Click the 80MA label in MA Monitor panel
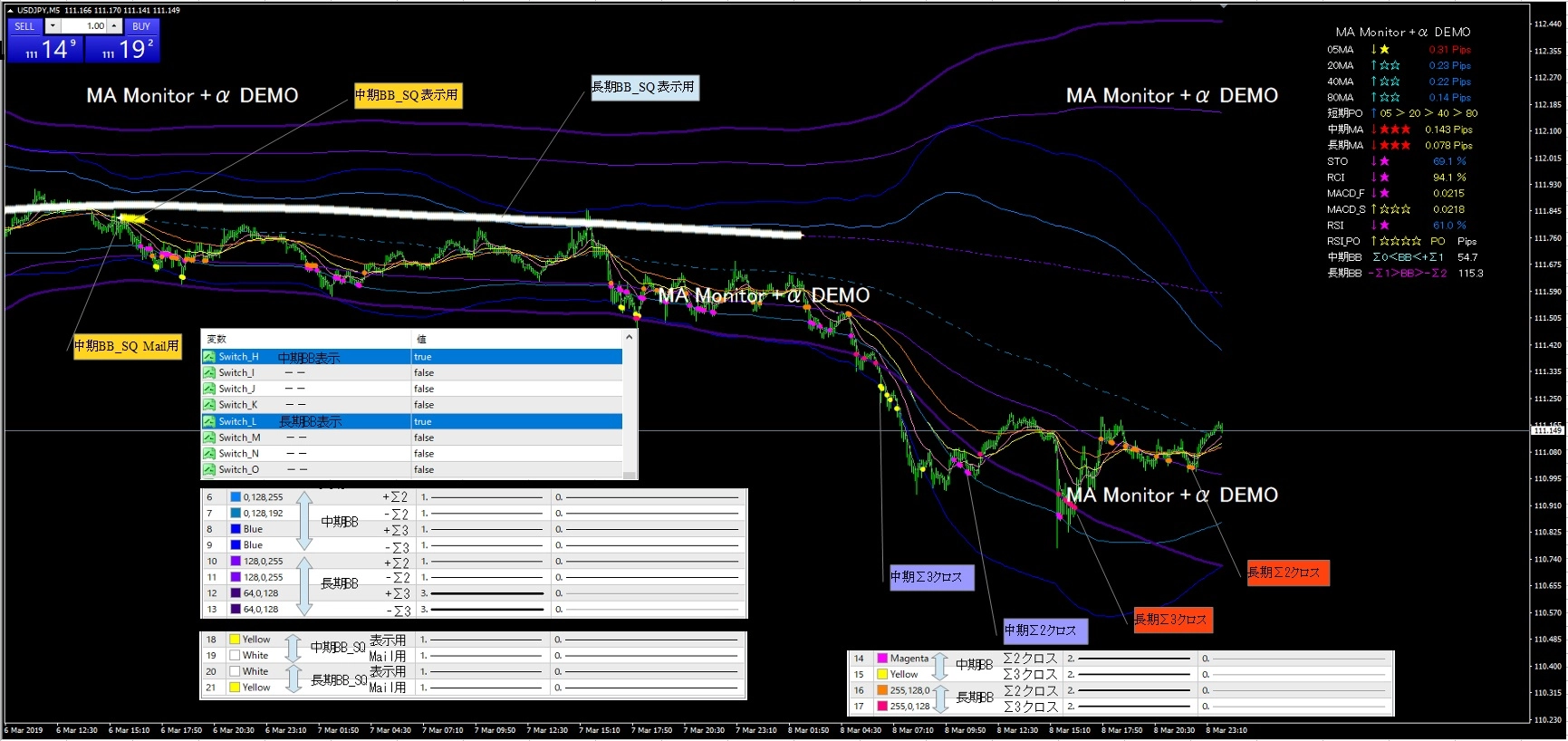 pos(1341,98)
